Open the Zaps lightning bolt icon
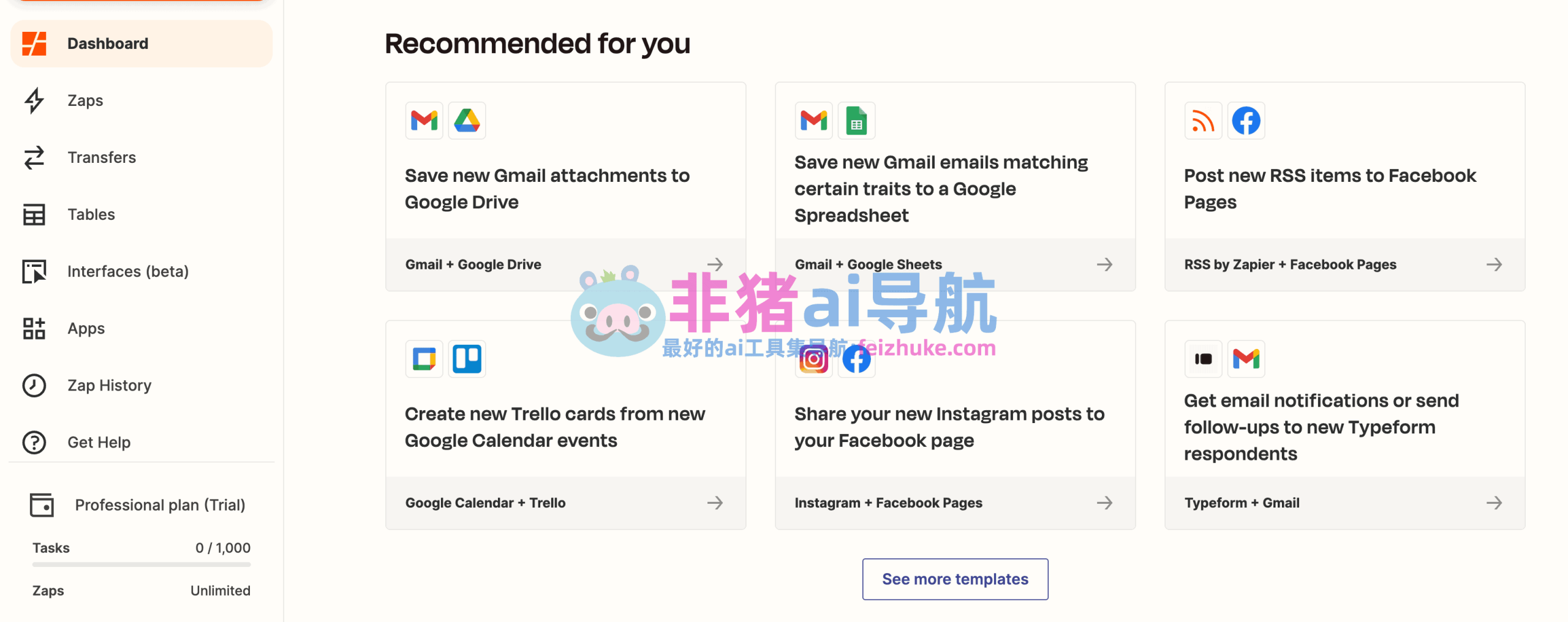This screenshot has height=622, width=1568. [x=34, y=100]
